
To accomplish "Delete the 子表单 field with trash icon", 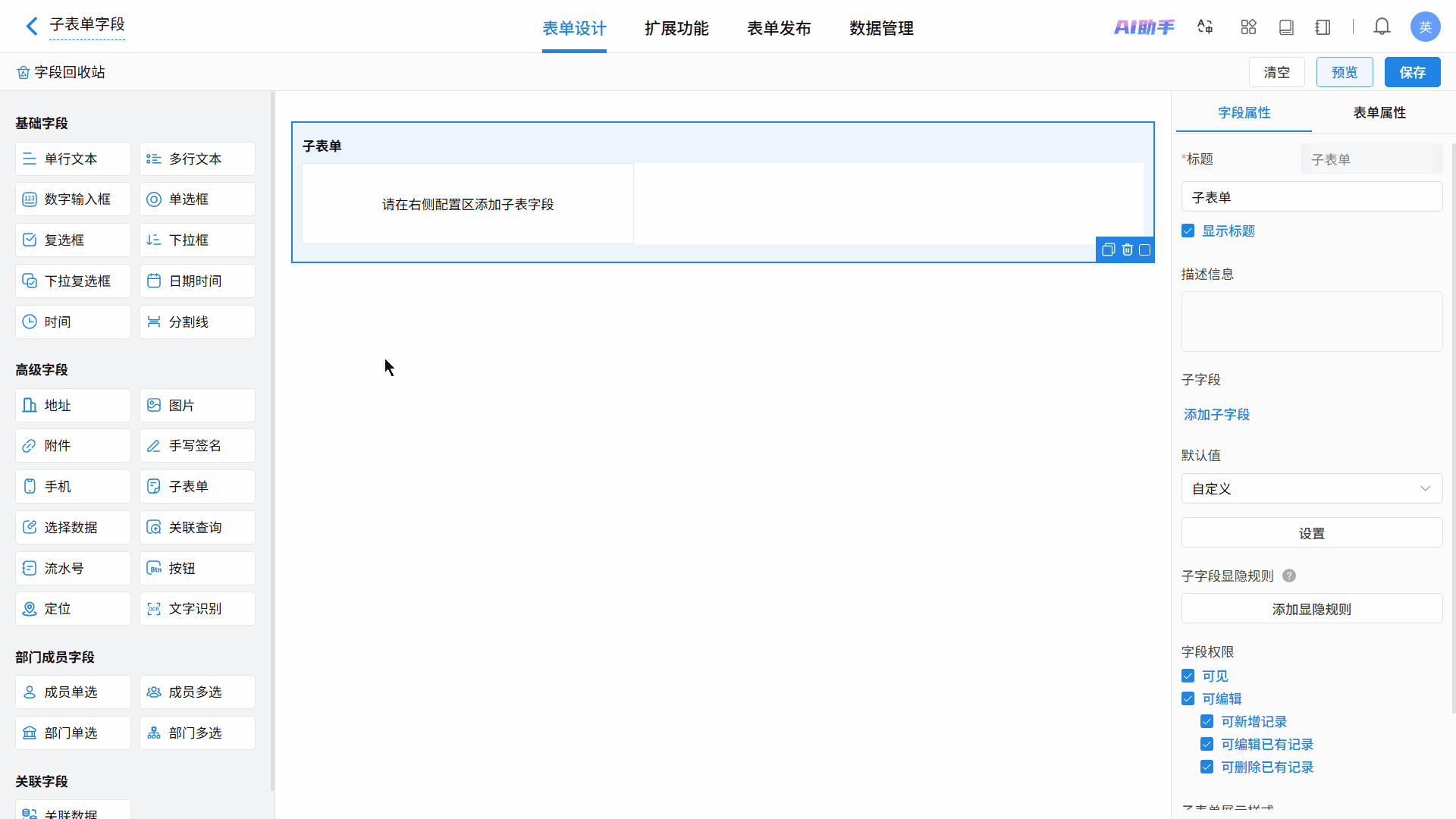I will click(x=1127, y=250).
